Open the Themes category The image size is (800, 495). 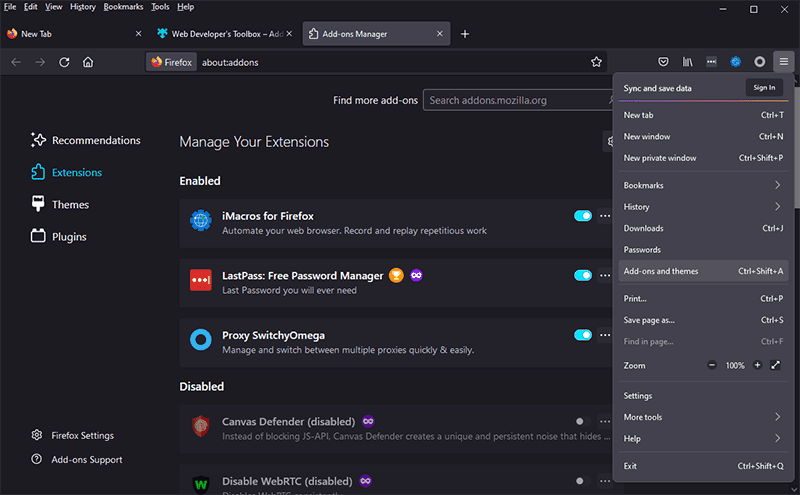coord(60,205)
